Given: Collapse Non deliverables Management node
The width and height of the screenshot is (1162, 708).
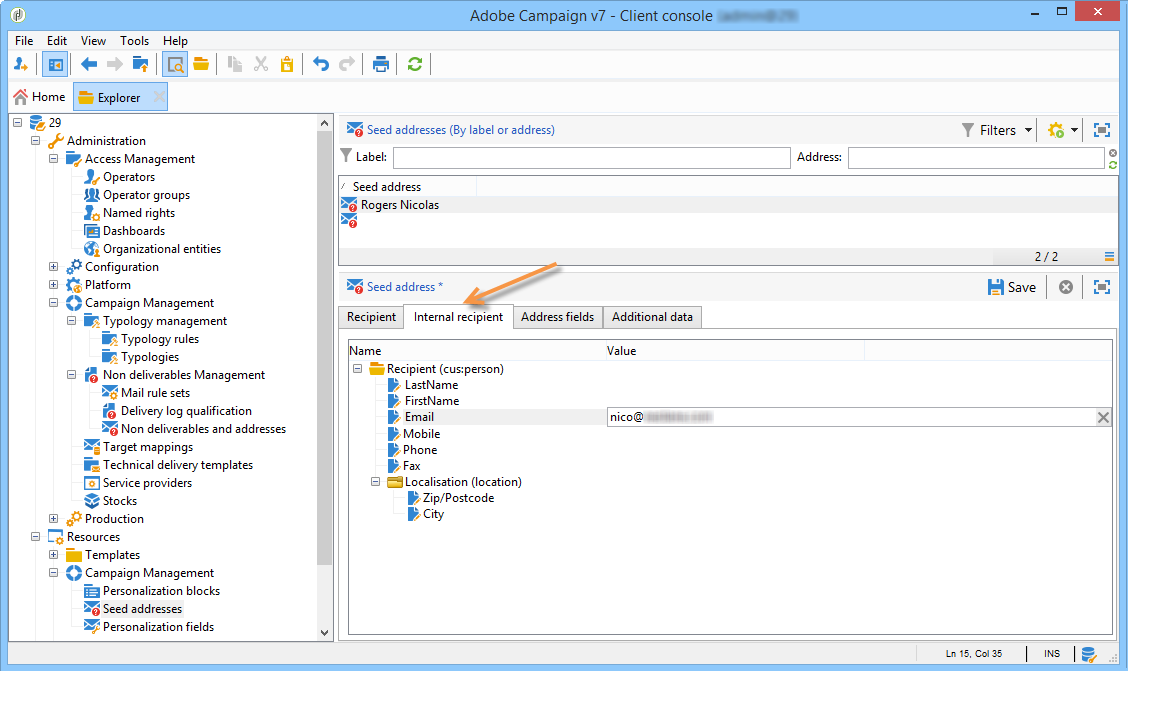Looking at the screenshot, I should 71,374.
